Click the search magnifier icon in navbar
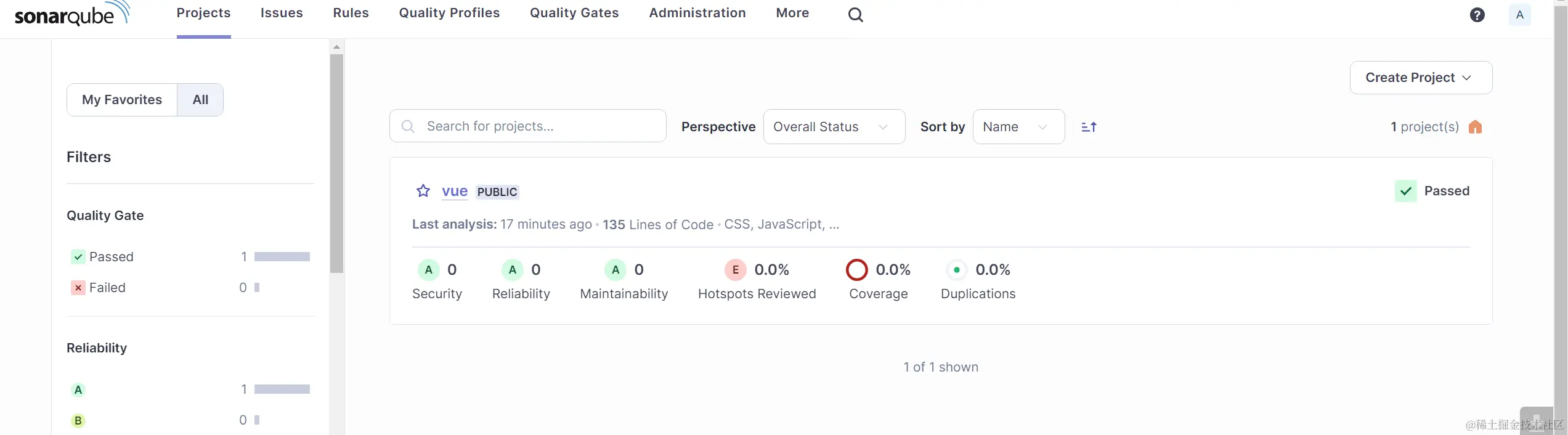The width and height of the screenshot is (1568, 435). click(855, 14)
